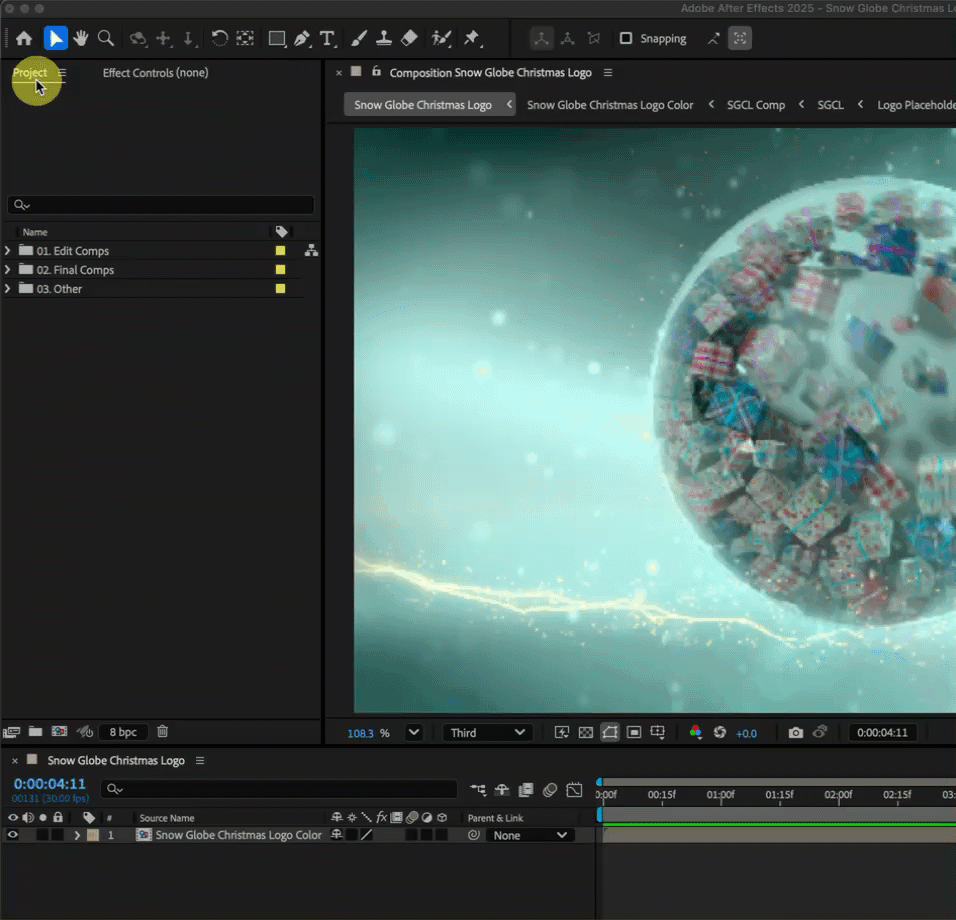
Task: Select the Puppet Pin tool
Action: tap(472, 38)
